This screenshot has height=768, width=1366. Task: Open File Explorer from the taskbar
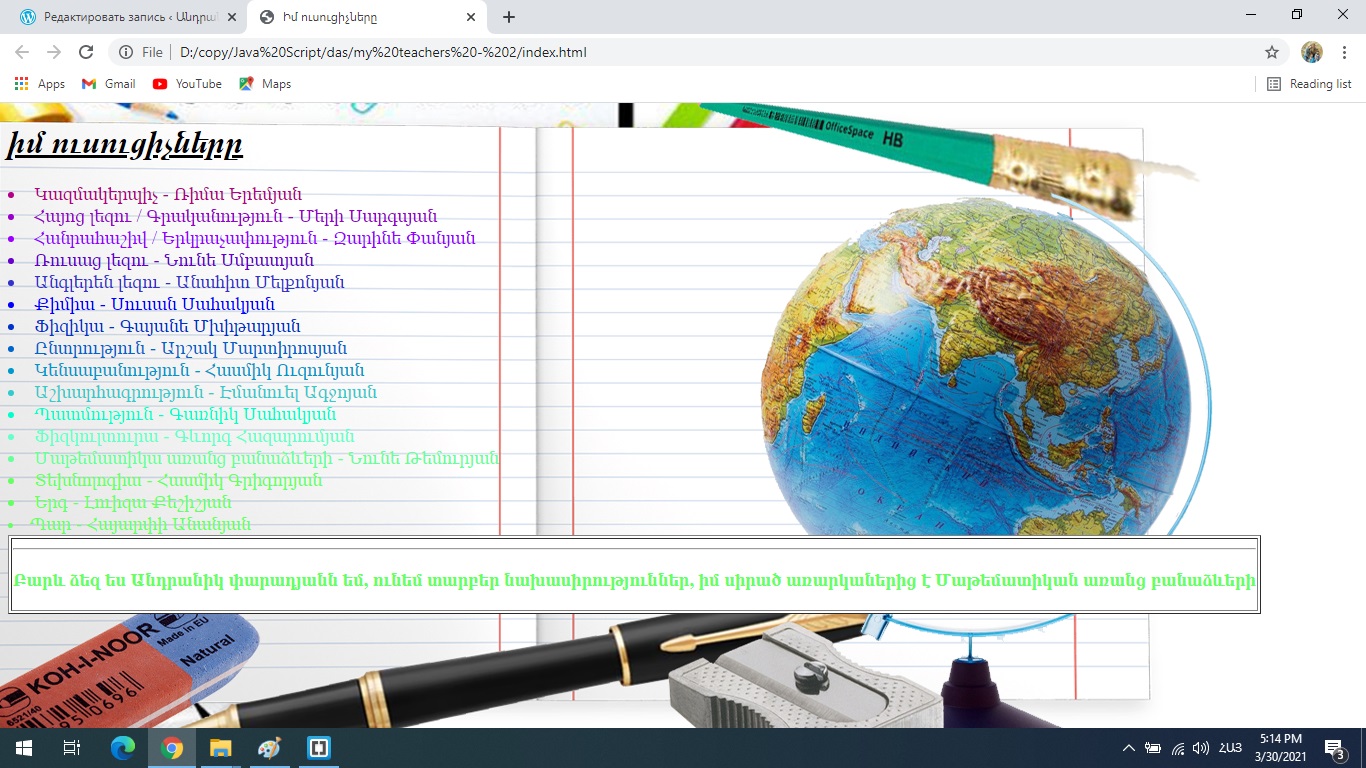click(220, 748)
